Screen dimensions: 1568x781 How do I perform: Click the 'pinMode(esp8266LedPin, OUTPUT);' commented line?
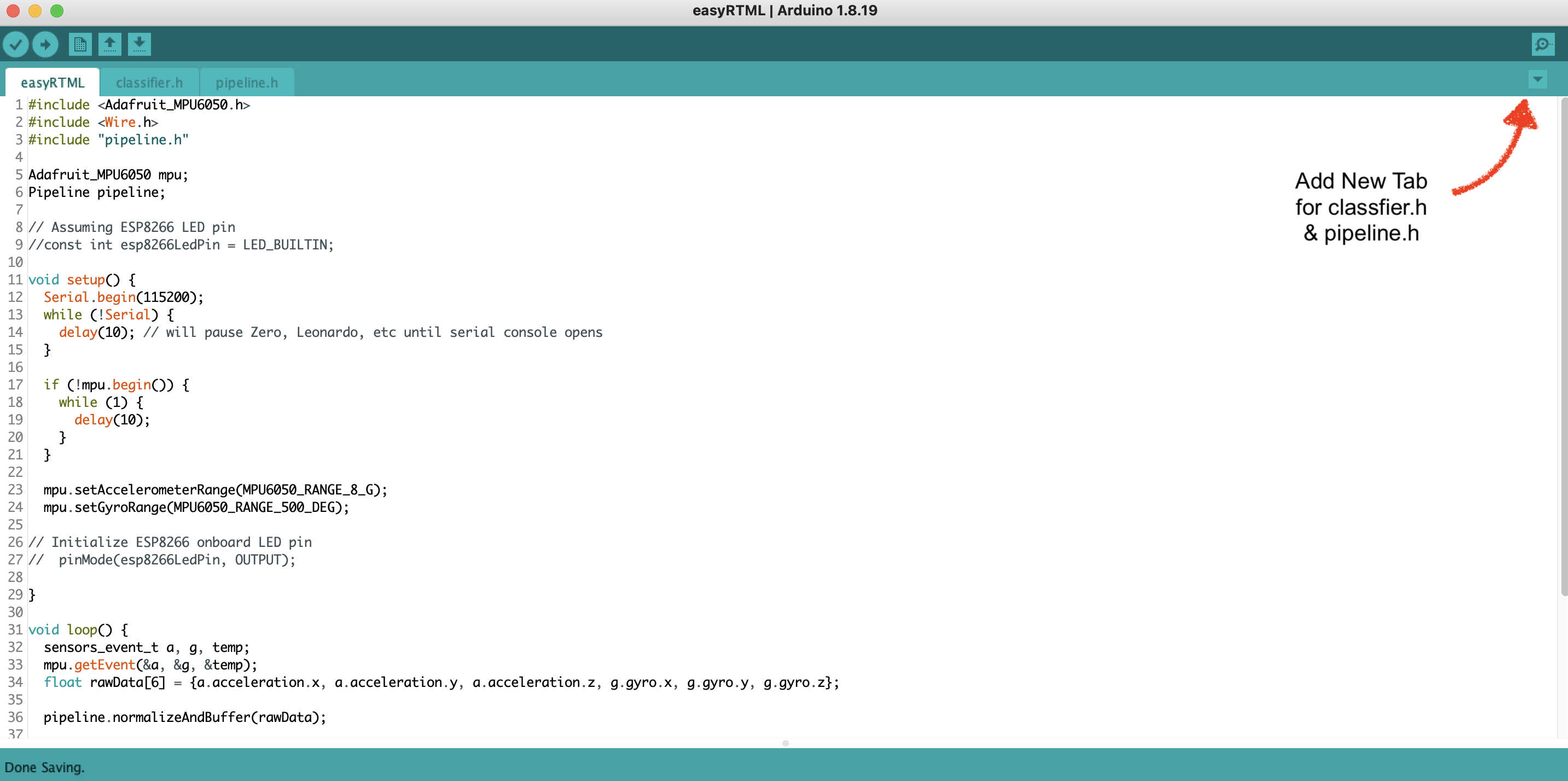tap(162, 559)
